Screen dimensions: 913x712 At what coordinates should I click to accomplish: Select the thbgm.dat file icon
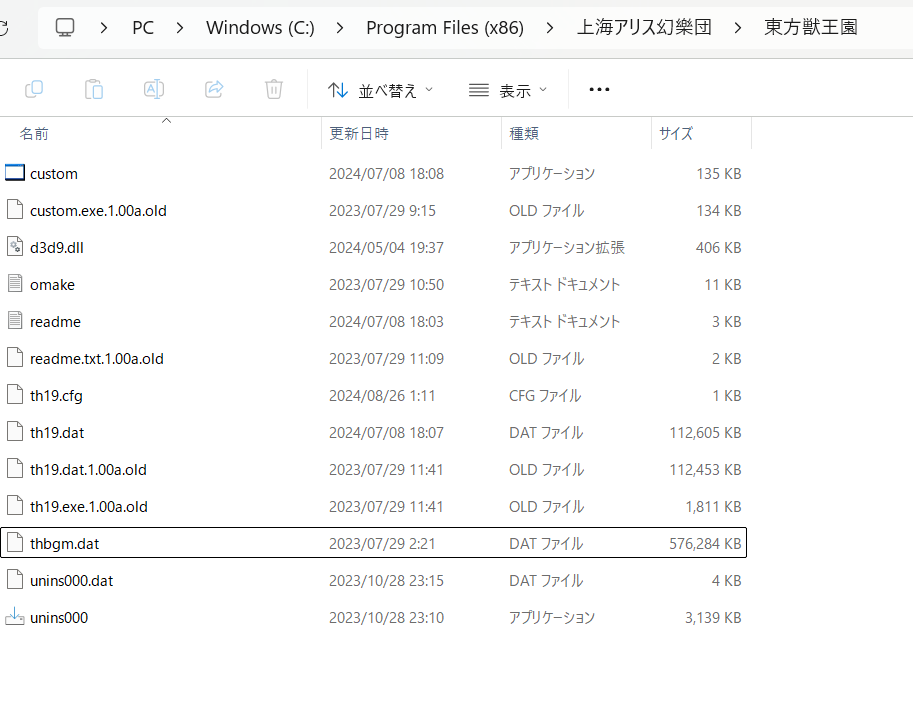(x=15, y=543)
